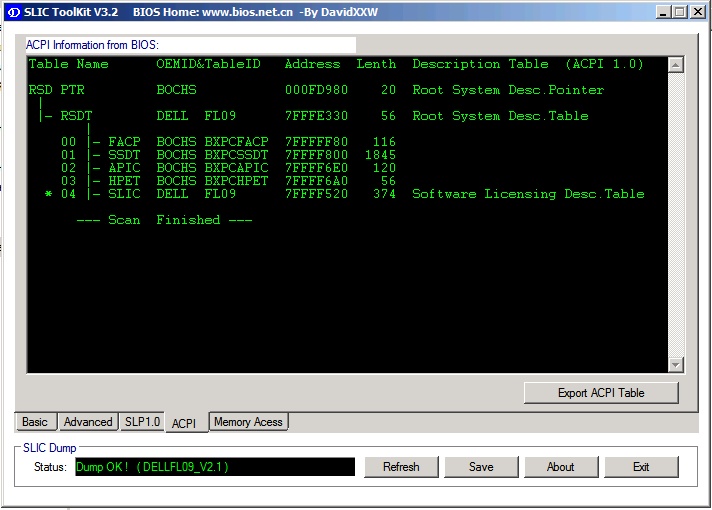The width and height of the screenshot is (712, 510).
Task: Click the scrollbar up arrow
Action: (x=676, y=65)
